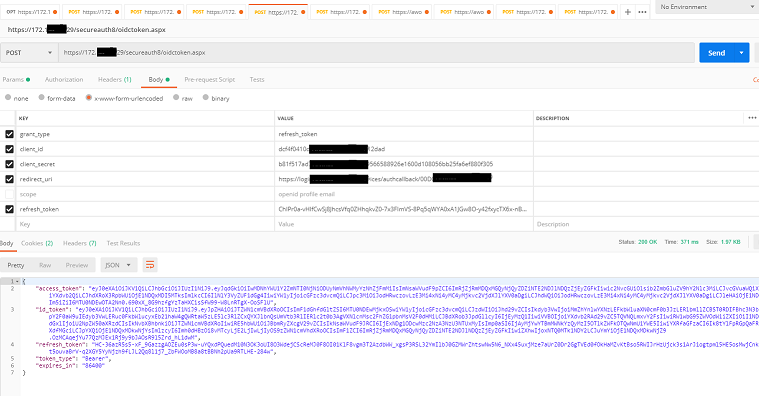This screenshot has height=396, width=759.
Task: Open the POST method dropdown
Action: (x=29, y=52)
